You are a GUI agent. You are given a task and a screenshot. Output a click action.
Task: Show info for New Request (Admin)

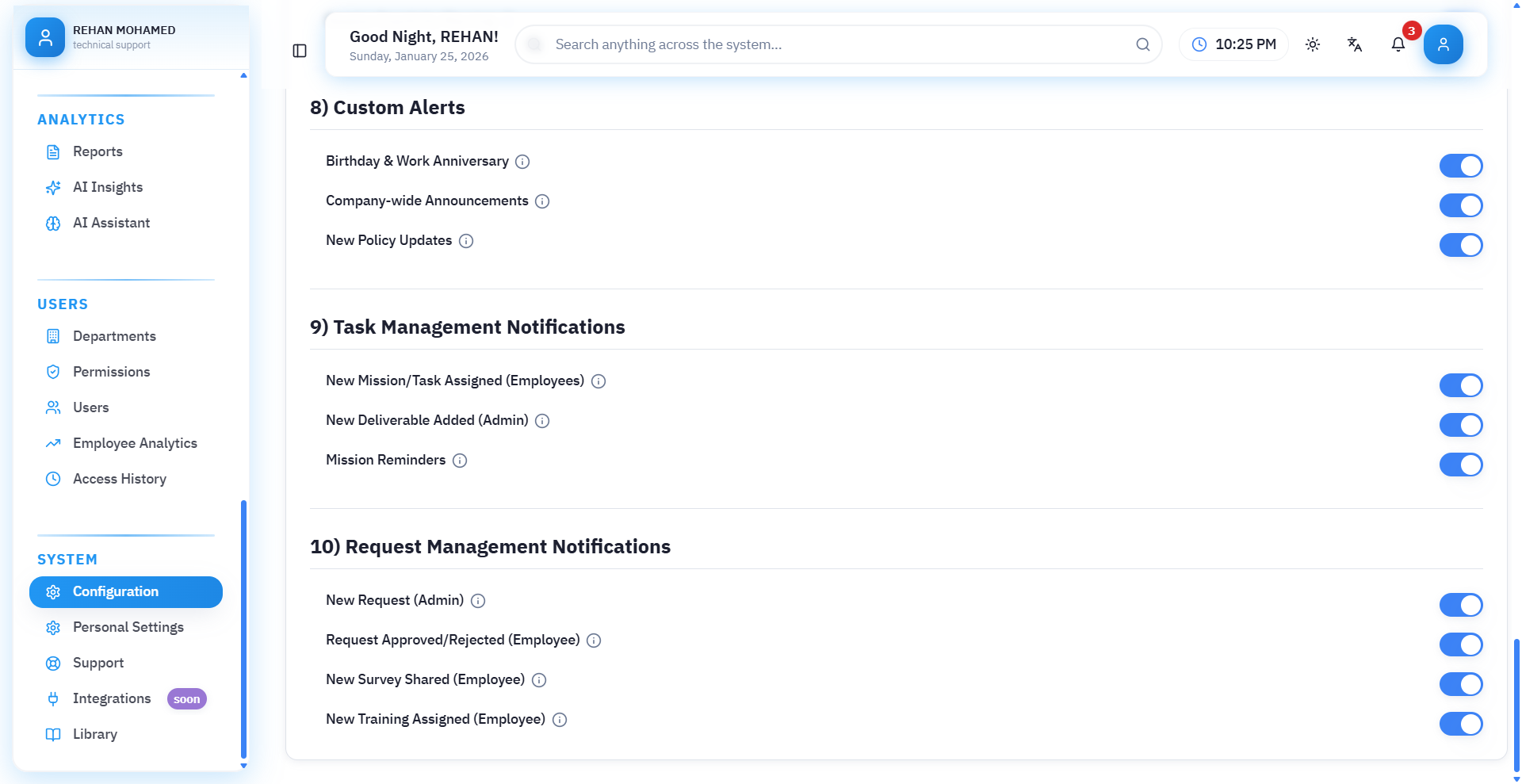coord(478,601)
